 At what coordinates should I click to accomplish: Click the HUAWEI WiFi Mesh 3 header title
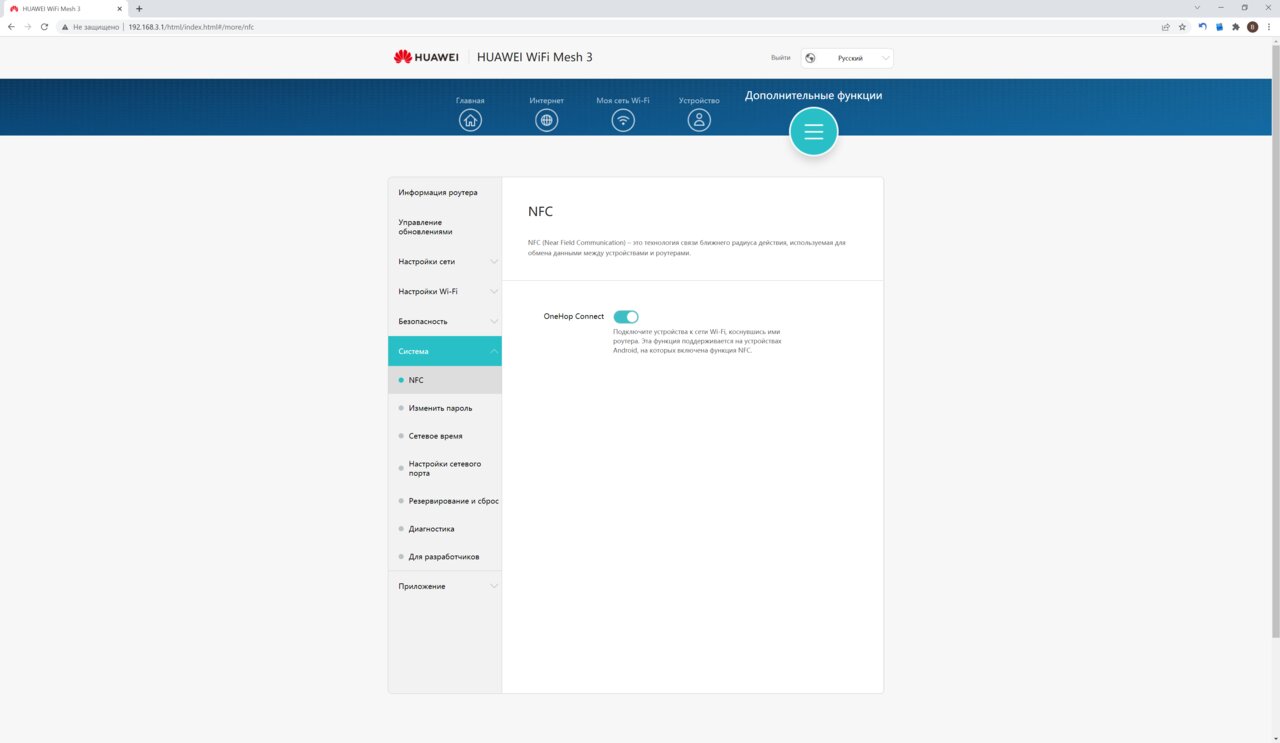535,57
